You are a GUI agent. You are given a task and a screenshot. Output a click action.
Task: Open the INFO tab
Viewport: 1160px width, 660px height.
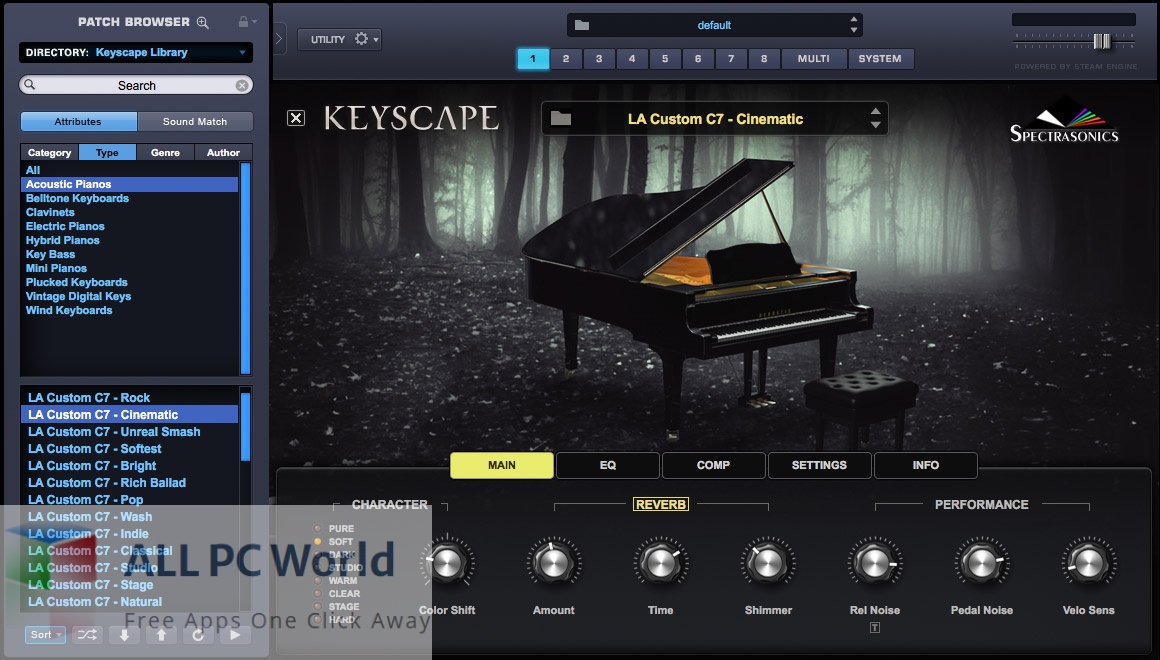925,465
